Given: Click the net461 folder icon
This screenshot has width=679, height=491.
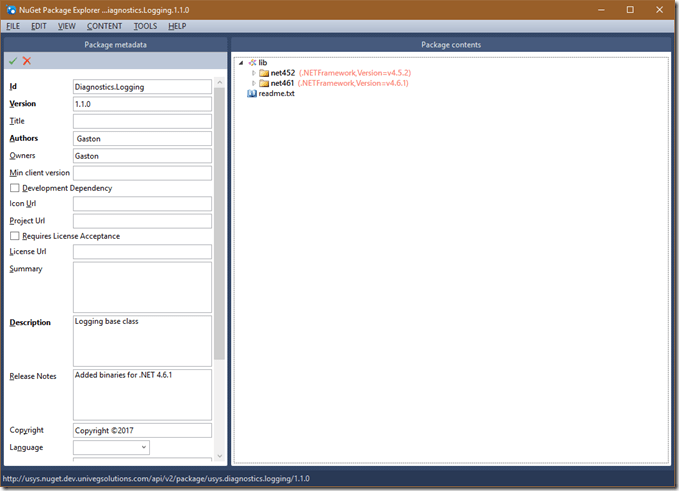Looking at the screenshot, I should pyautogui.click(x=264, y=83).
